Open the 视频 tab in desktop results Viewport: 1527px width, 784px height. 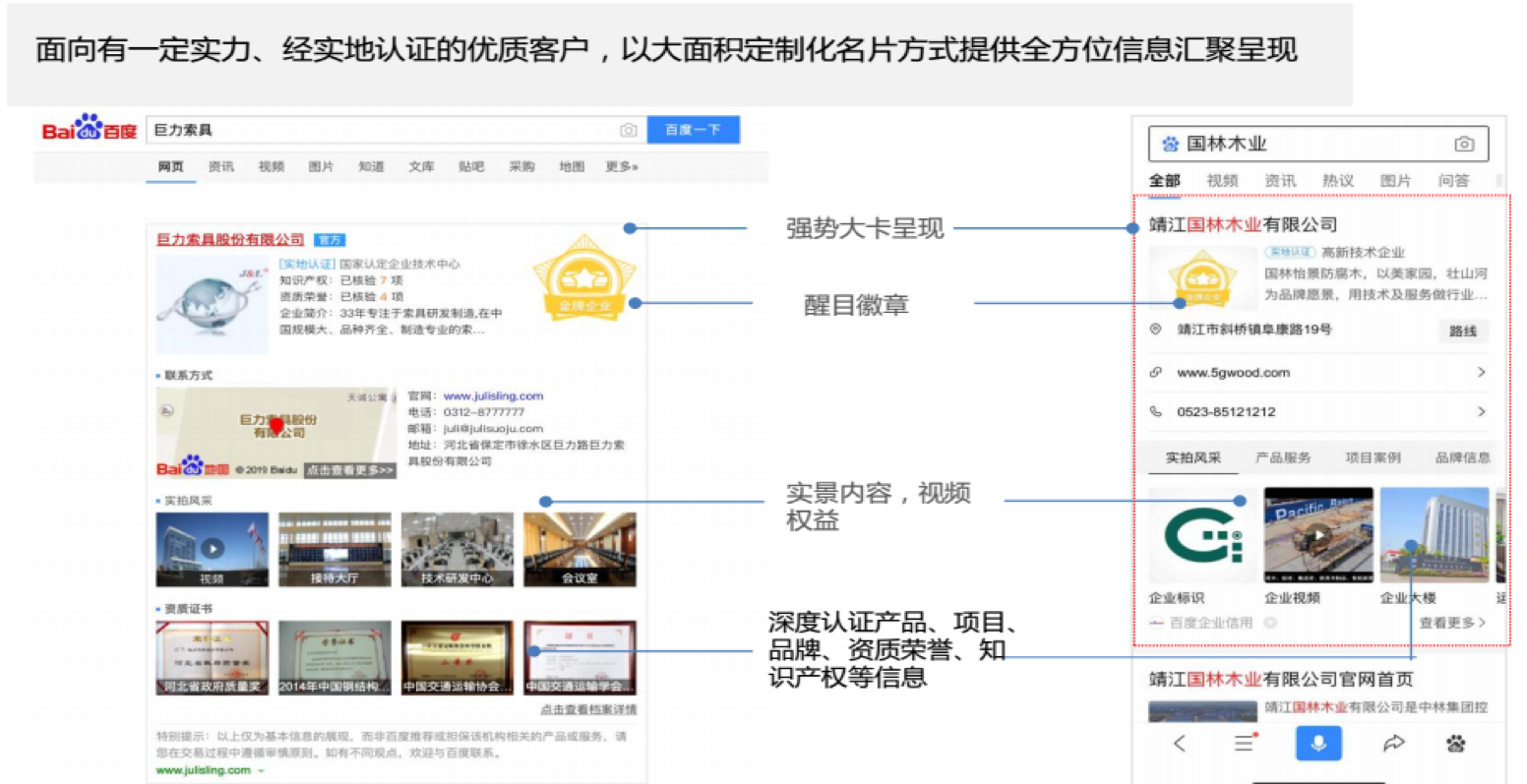click(271, 167)
